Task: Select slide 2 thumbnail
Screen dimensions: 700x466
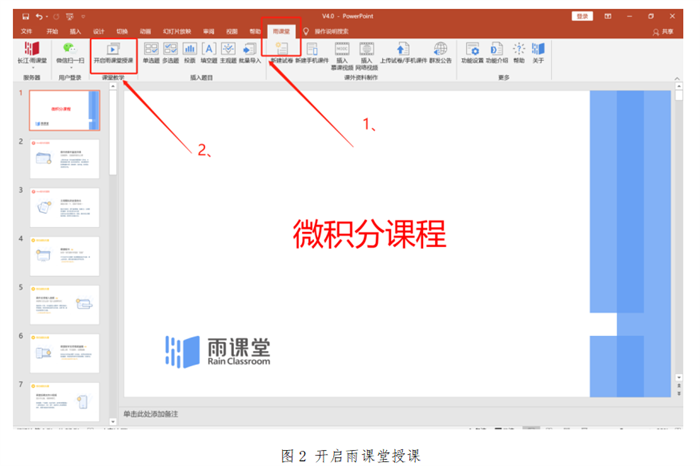Action: [x=65, y=159]
